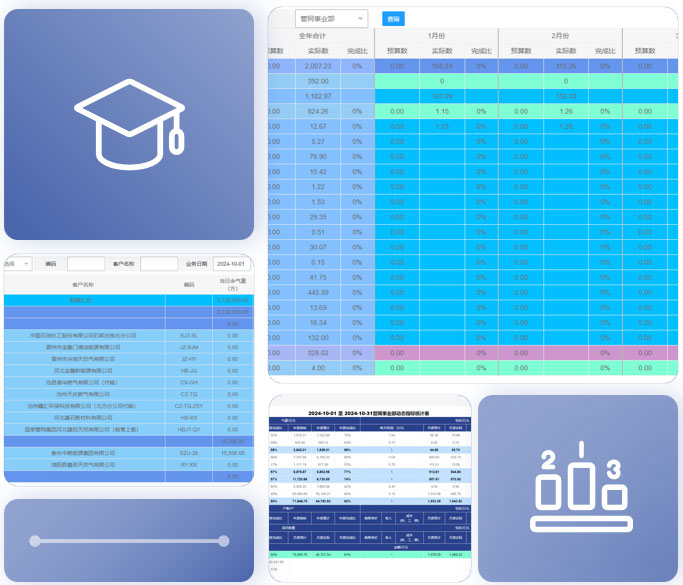This screenshot has height=585, width=683.
Task: Select the 2月份 column group header
Action: point(559,35)
